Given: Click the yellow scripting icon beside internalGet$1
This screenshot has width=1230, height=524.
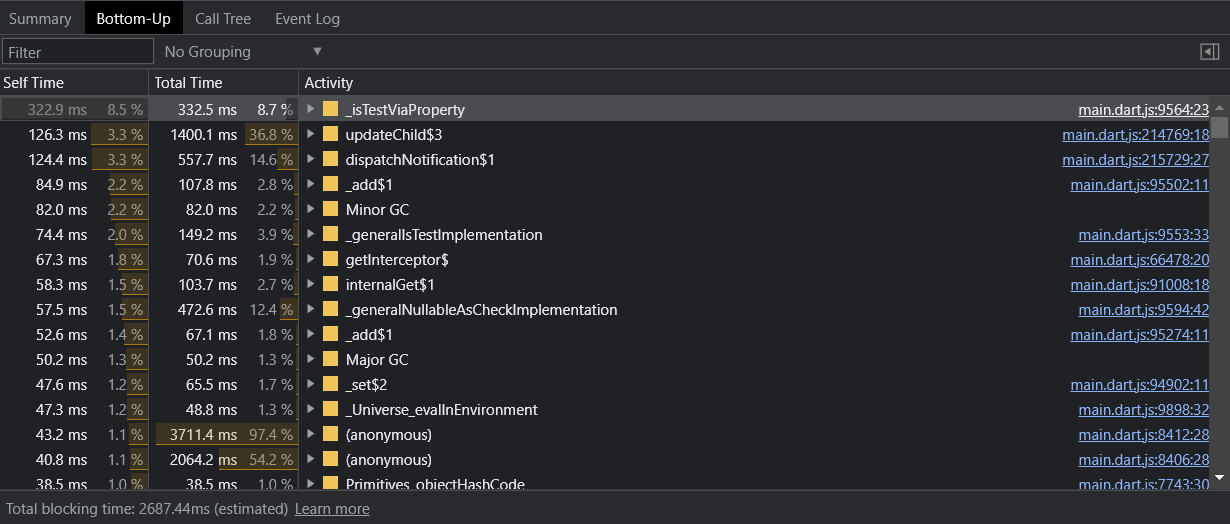Looking at the screenshot, I should (x=330, y=284).
